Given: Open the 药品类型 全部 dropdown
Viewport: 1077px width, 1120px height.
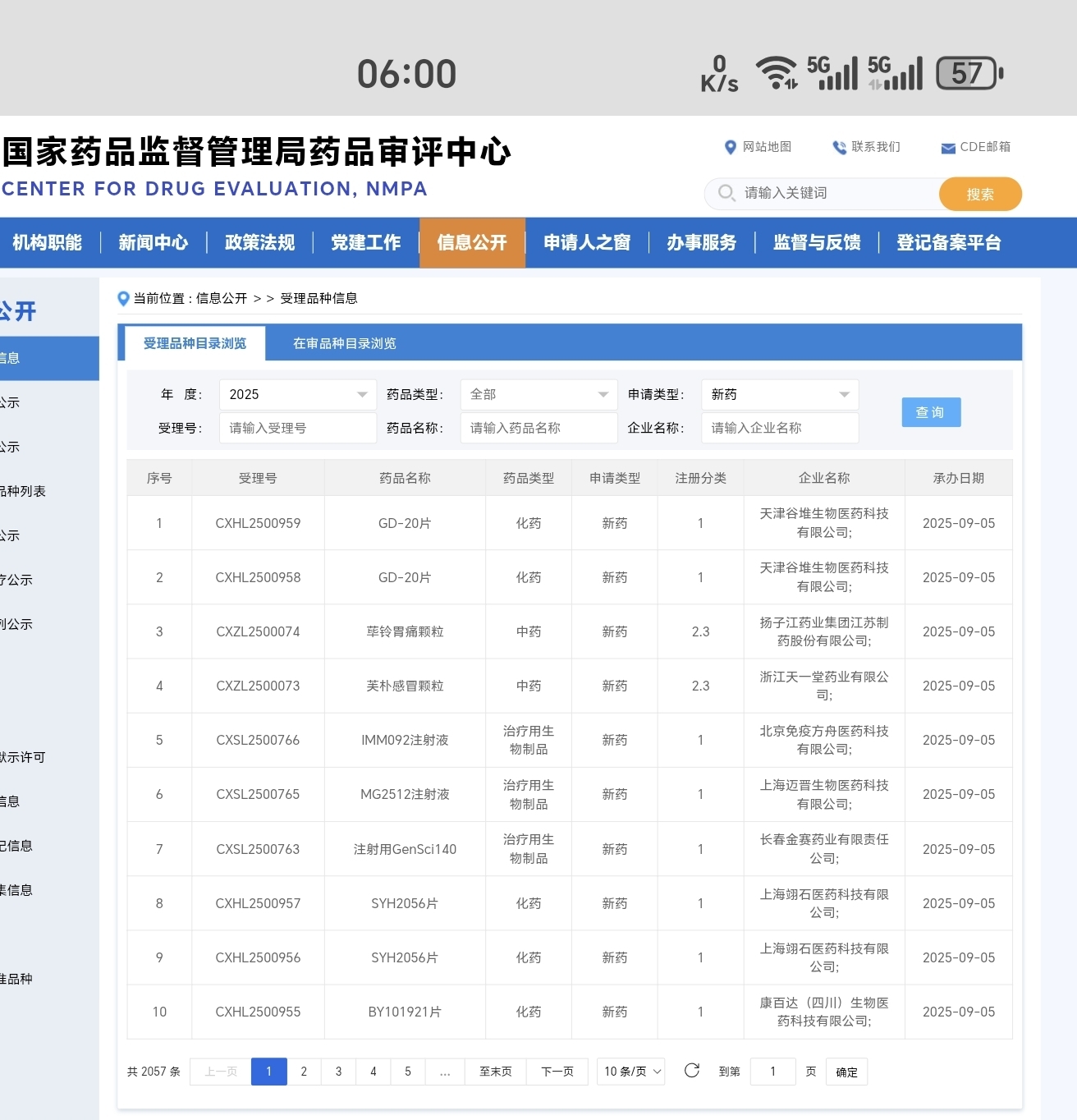Looking at the screenshot, I should pyautogui.click(x=538, y=395).
